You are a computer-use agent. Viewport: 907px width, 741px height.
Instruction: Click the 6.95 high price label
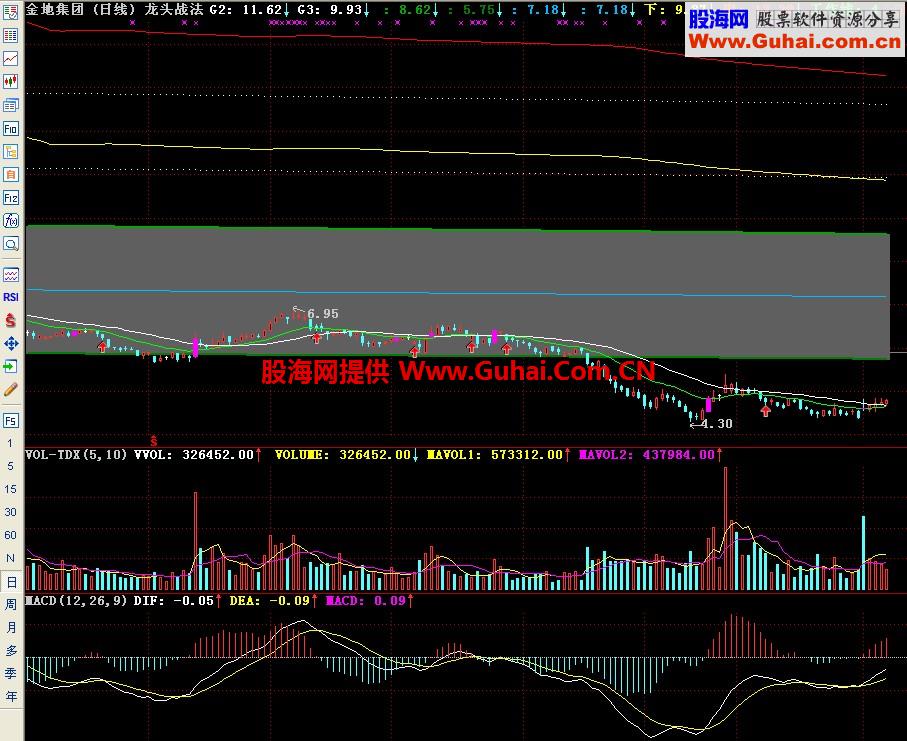click(x=323, y=314)
